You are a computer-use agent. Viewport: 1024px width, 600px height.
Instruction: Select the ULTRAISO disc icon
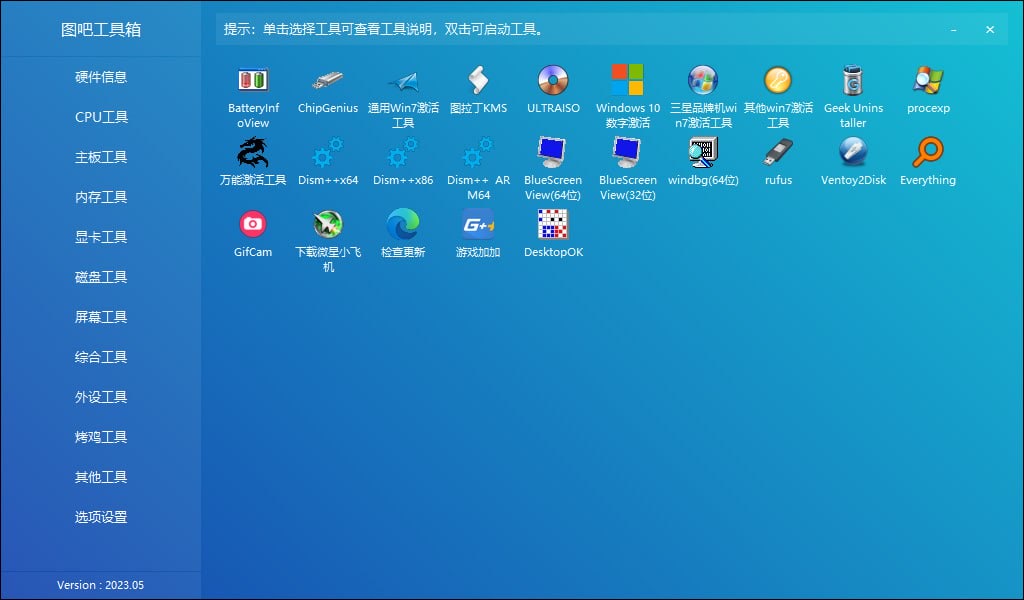553,81
